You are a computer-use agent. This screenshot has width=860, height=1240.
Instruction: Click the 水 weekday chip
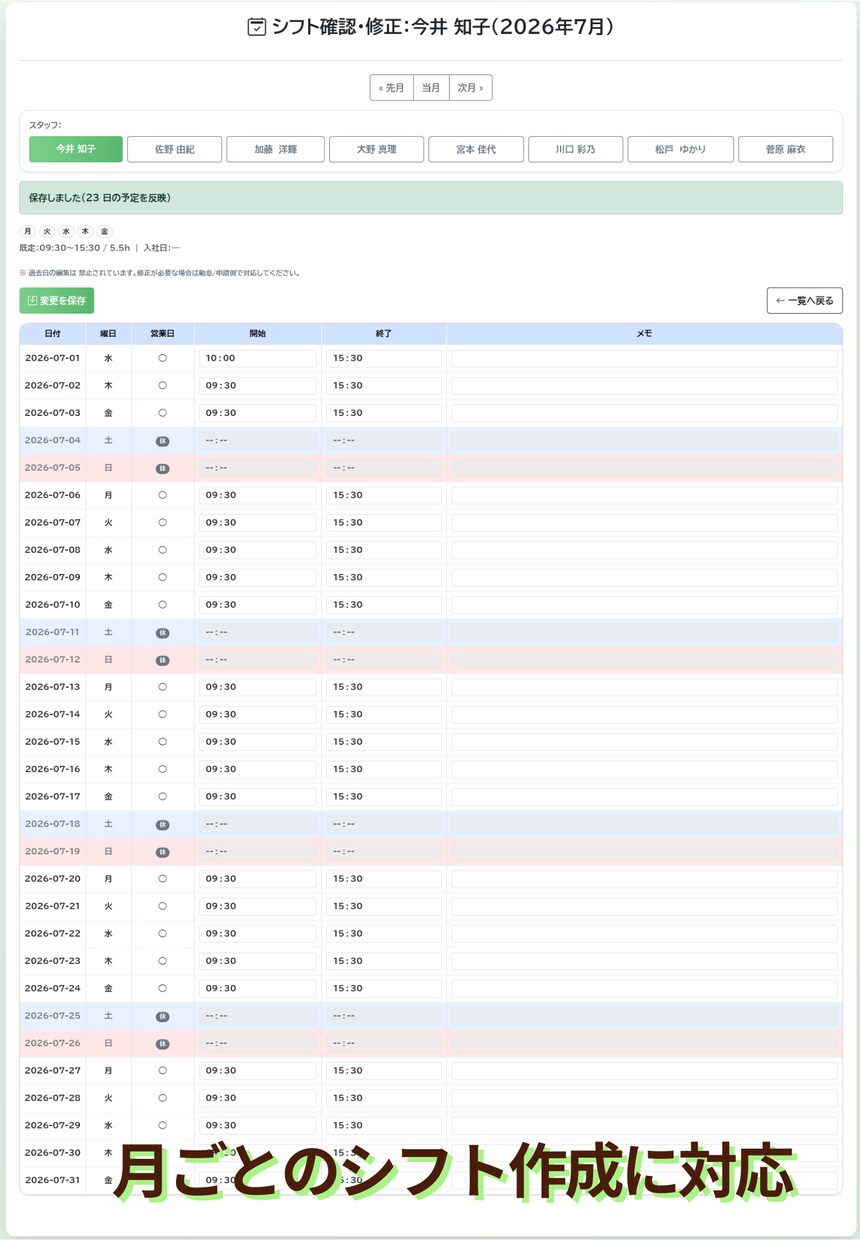coord(66,231)
